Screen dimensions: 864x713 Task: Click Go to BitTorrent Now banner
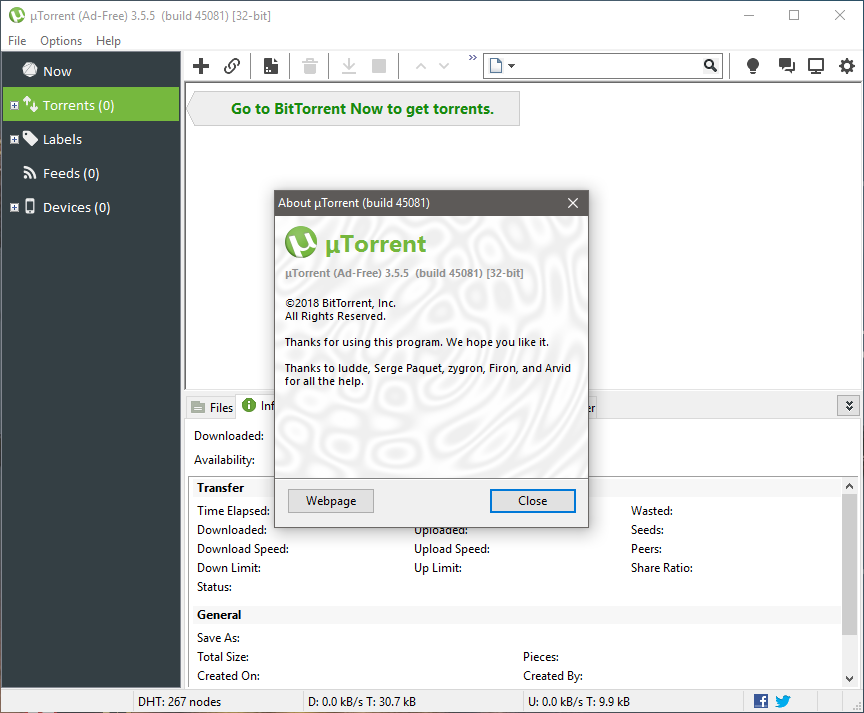click(x=353, y=109)
